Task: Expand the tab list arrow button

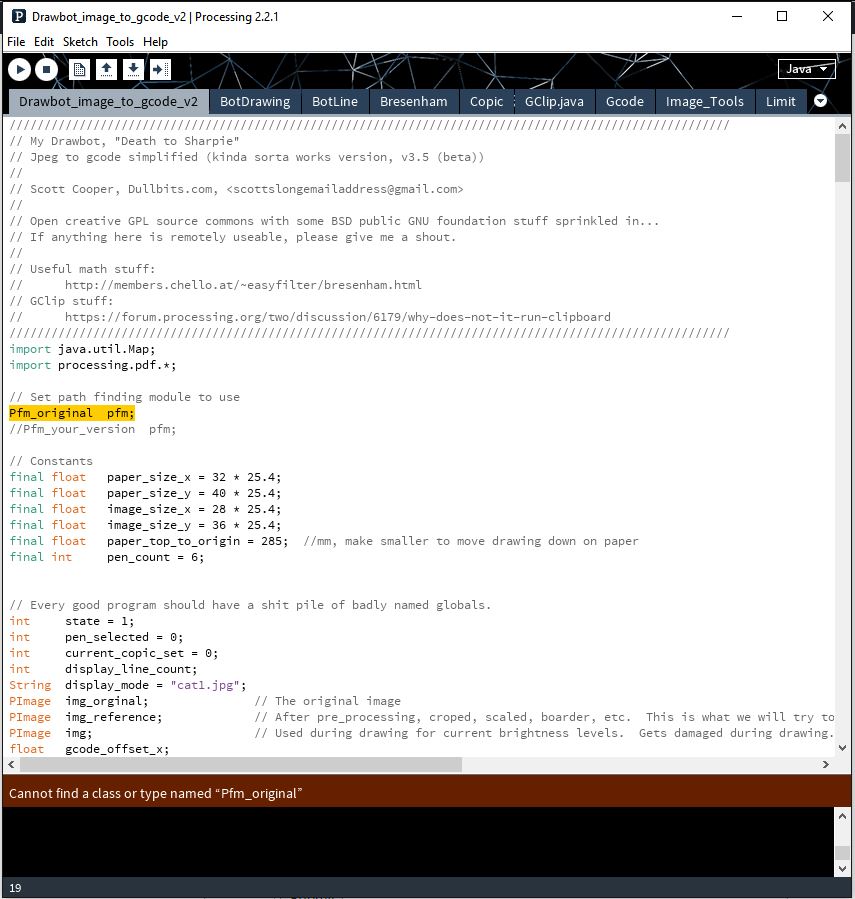Action: (x=820, y=101)
